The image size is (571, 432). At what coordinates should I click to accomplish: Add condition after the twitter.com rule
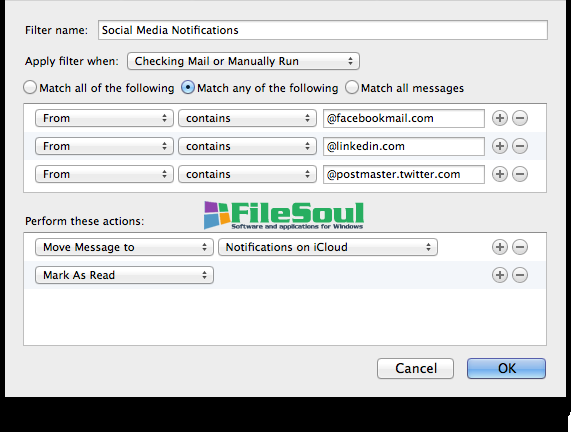[500, 174]
